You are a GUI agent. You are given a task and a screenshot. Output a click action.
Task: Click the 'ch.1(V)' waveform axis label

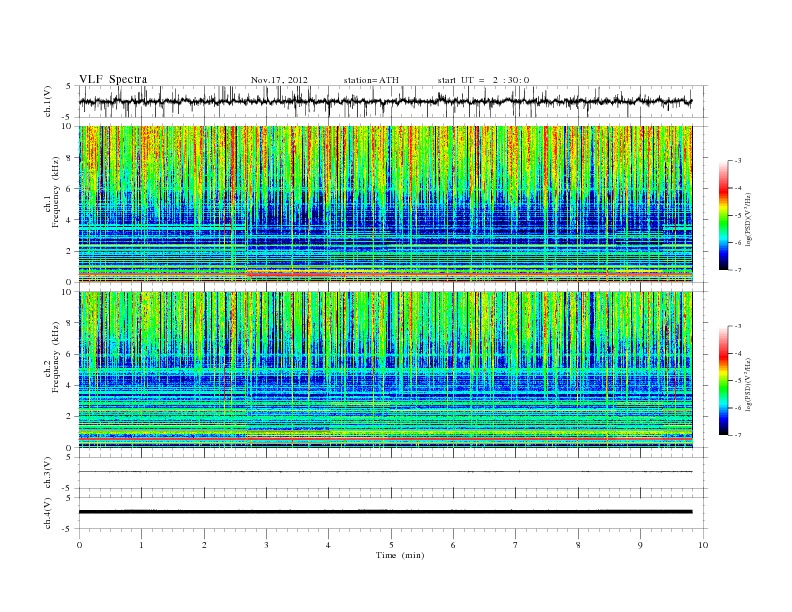click(48, 101)
